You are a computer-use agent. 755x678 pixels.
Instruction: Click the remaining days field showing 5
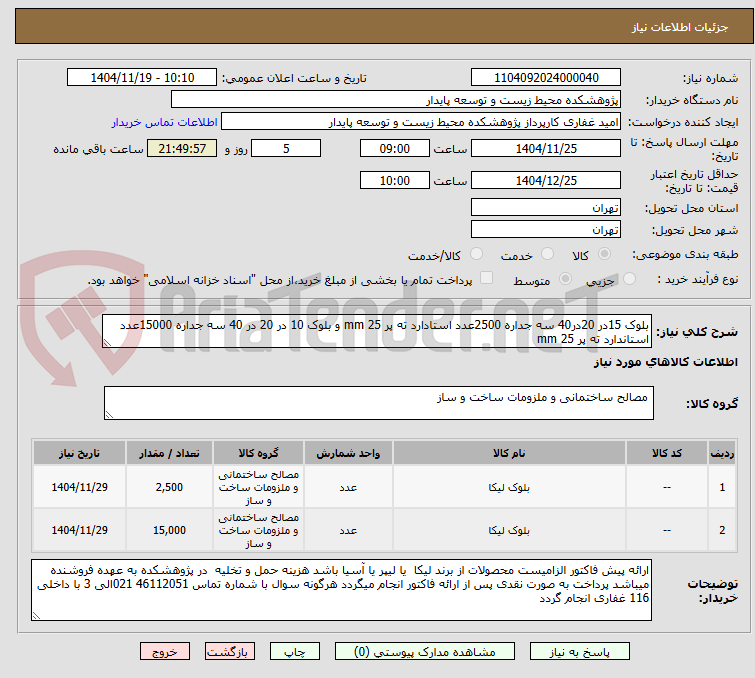point(286,148)
